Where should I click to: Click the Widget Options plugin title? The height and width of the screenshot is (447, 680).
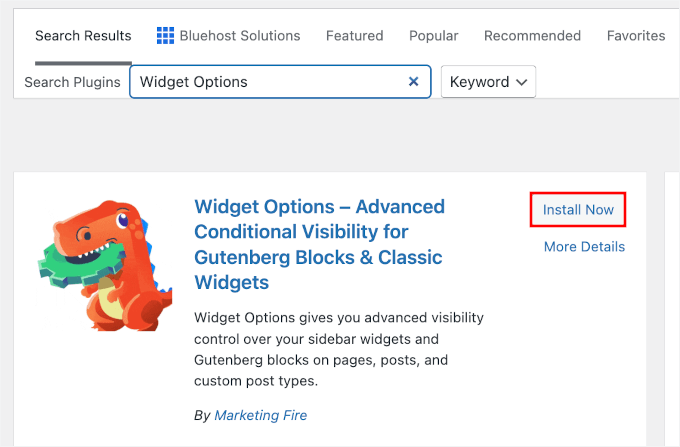pos(319,245)
